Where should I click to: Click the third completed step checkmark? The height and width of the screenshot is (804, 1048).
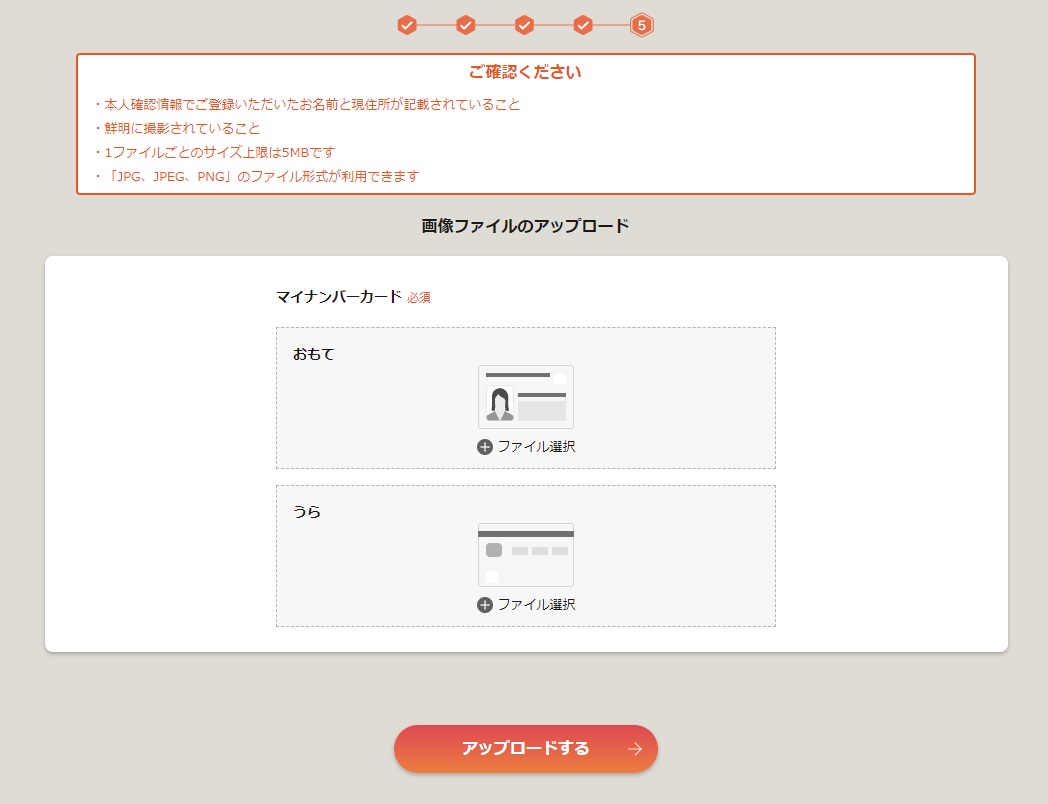point(524,25)
